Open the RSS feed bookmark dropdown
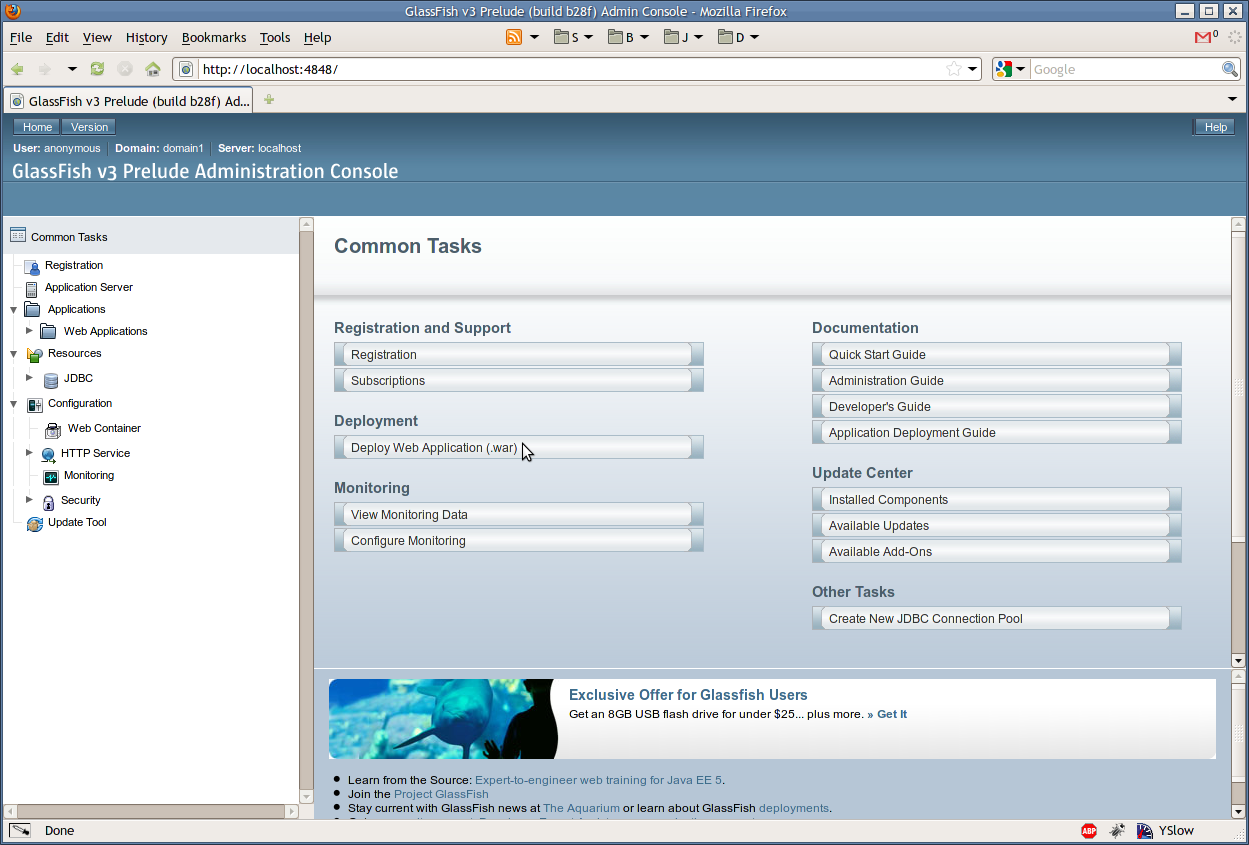1249x845 pixels. (534, 37)
